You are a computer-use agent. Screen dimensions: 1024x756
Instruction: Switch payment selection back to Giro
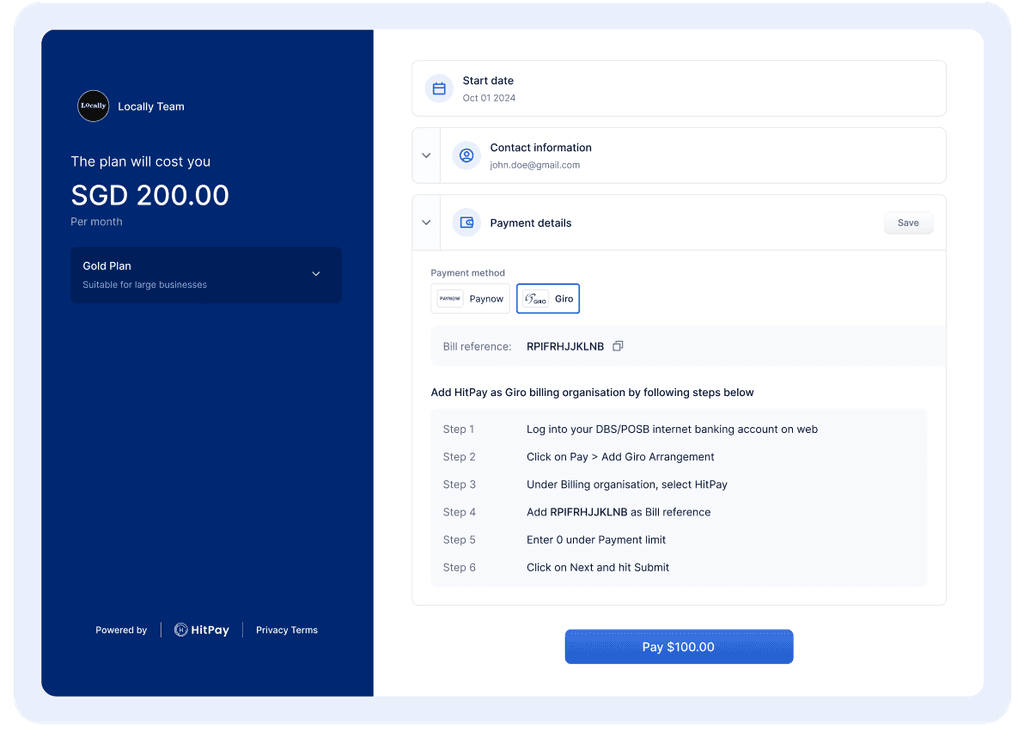(x=548, y=298)
